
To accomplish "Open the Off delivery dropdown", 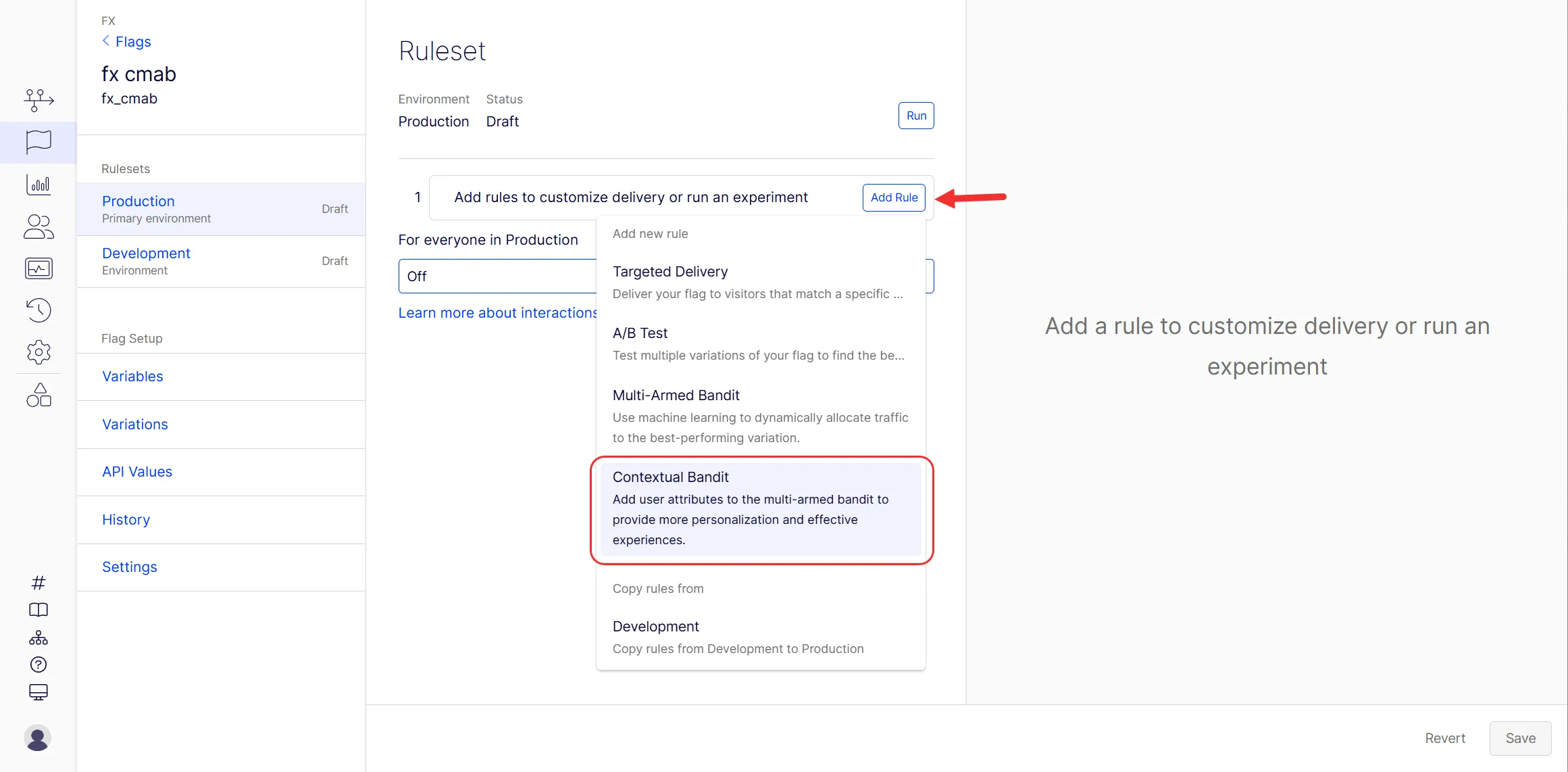I will tap(498, 276).
